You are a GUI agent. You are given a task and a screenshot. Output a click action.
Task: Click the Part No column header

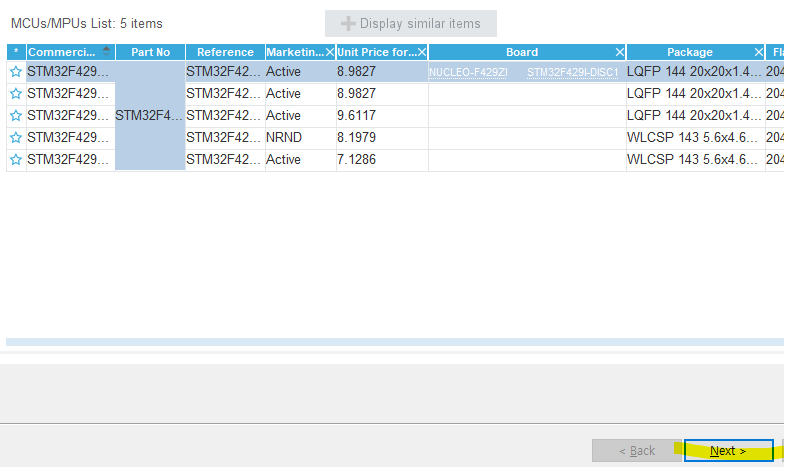150,52
